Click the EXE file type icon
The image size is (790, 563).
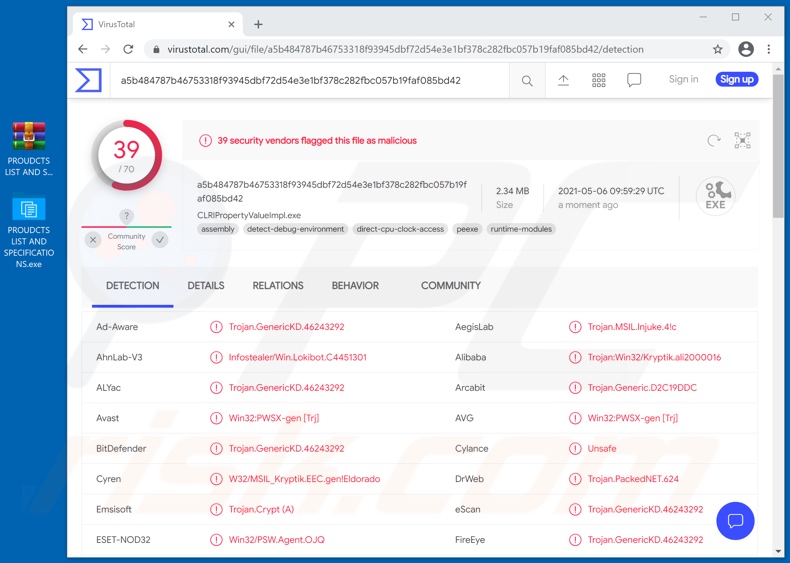[715, 196]
